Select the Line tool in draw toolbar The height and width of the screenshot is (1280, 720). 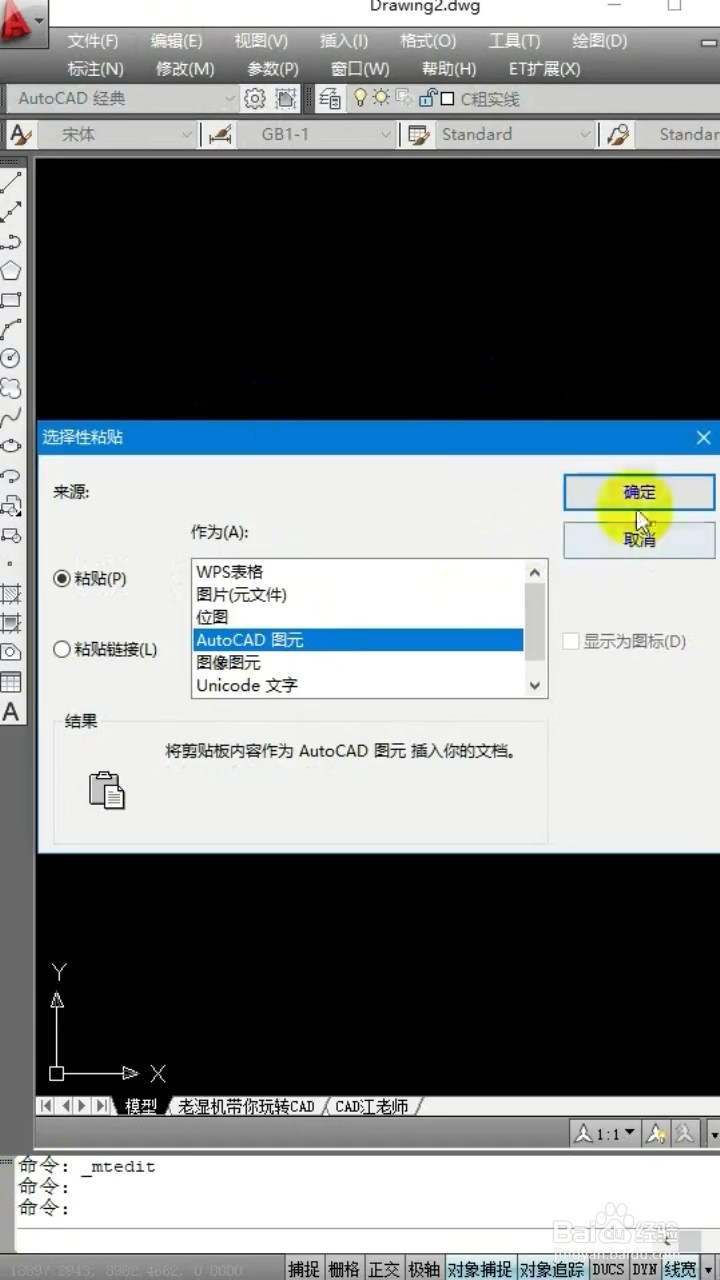click(11, 183)
